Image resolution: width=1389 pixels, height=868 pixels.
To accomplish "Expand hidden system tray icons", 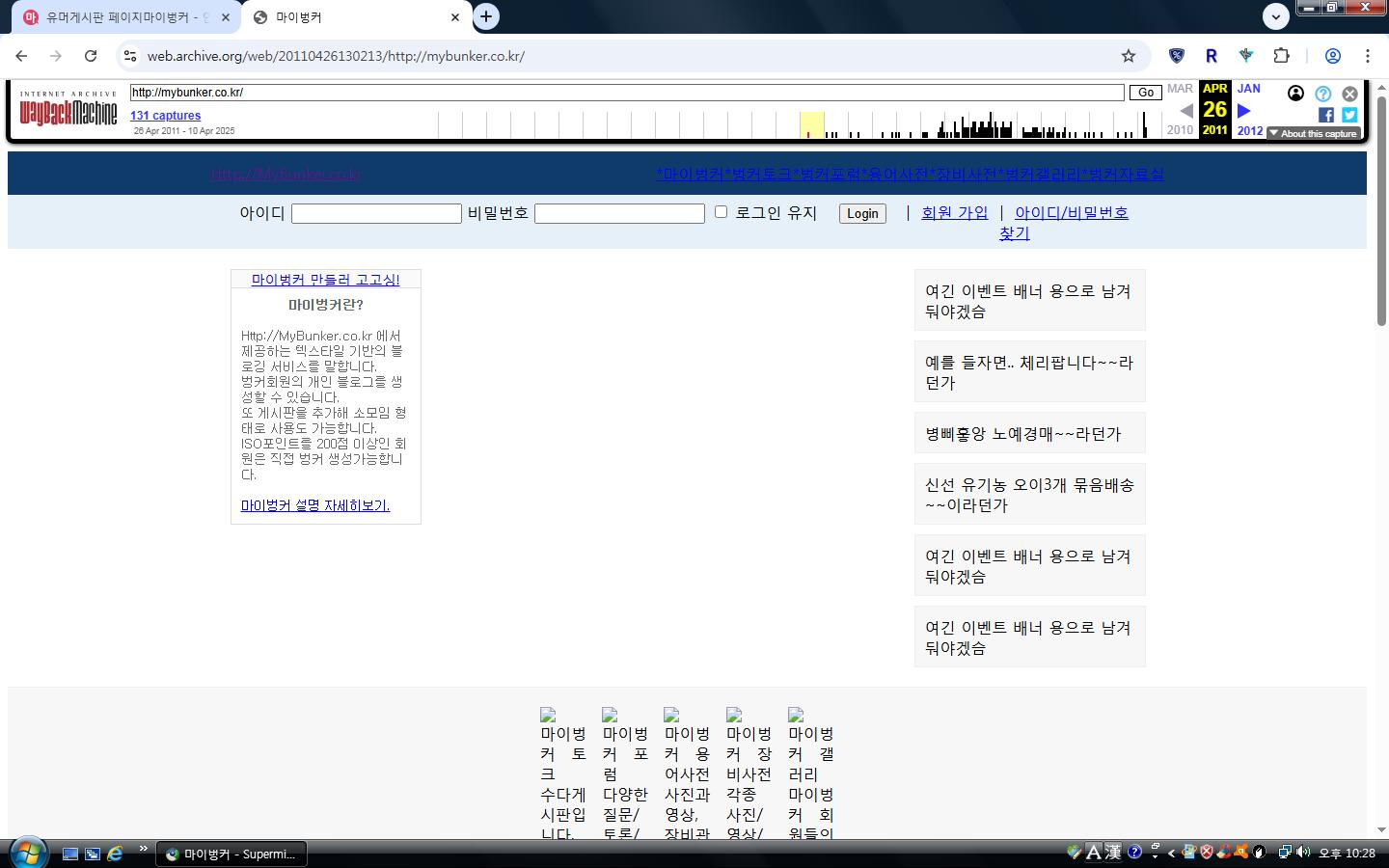I will 1171,853.
